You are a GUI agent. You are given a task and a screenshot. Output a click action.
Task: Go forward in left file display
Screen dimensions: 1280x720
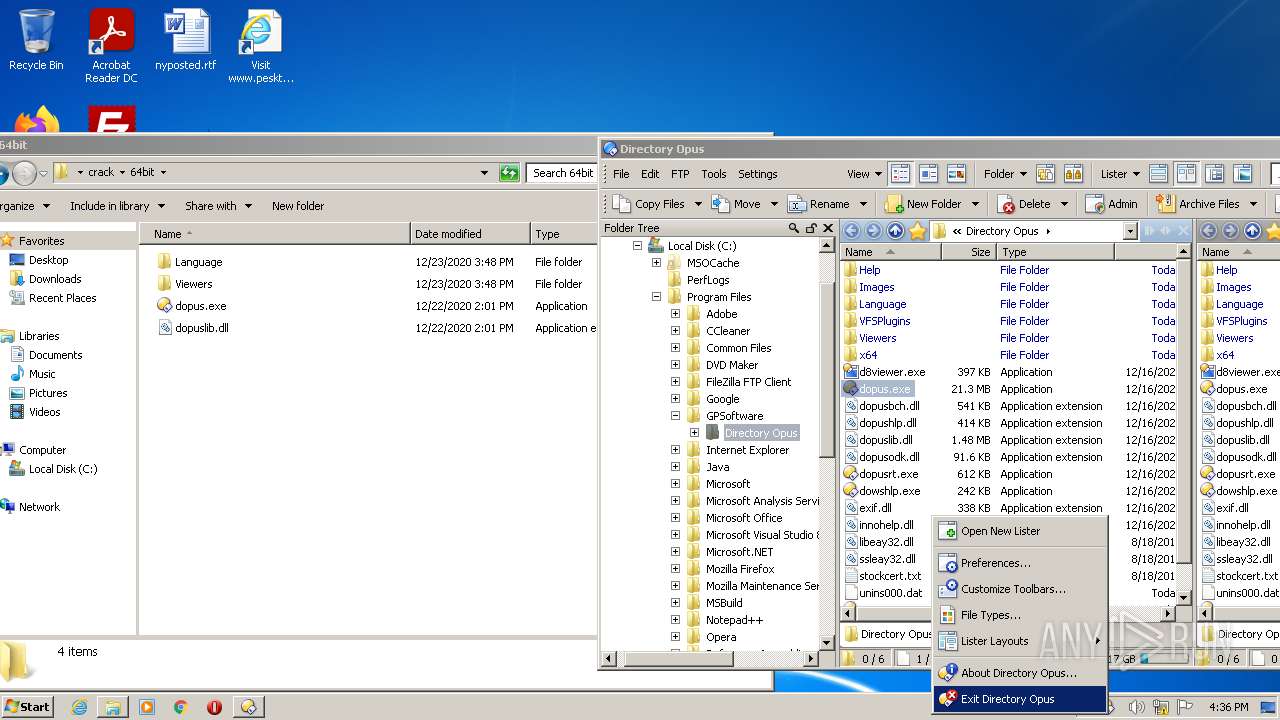[873, 231]
